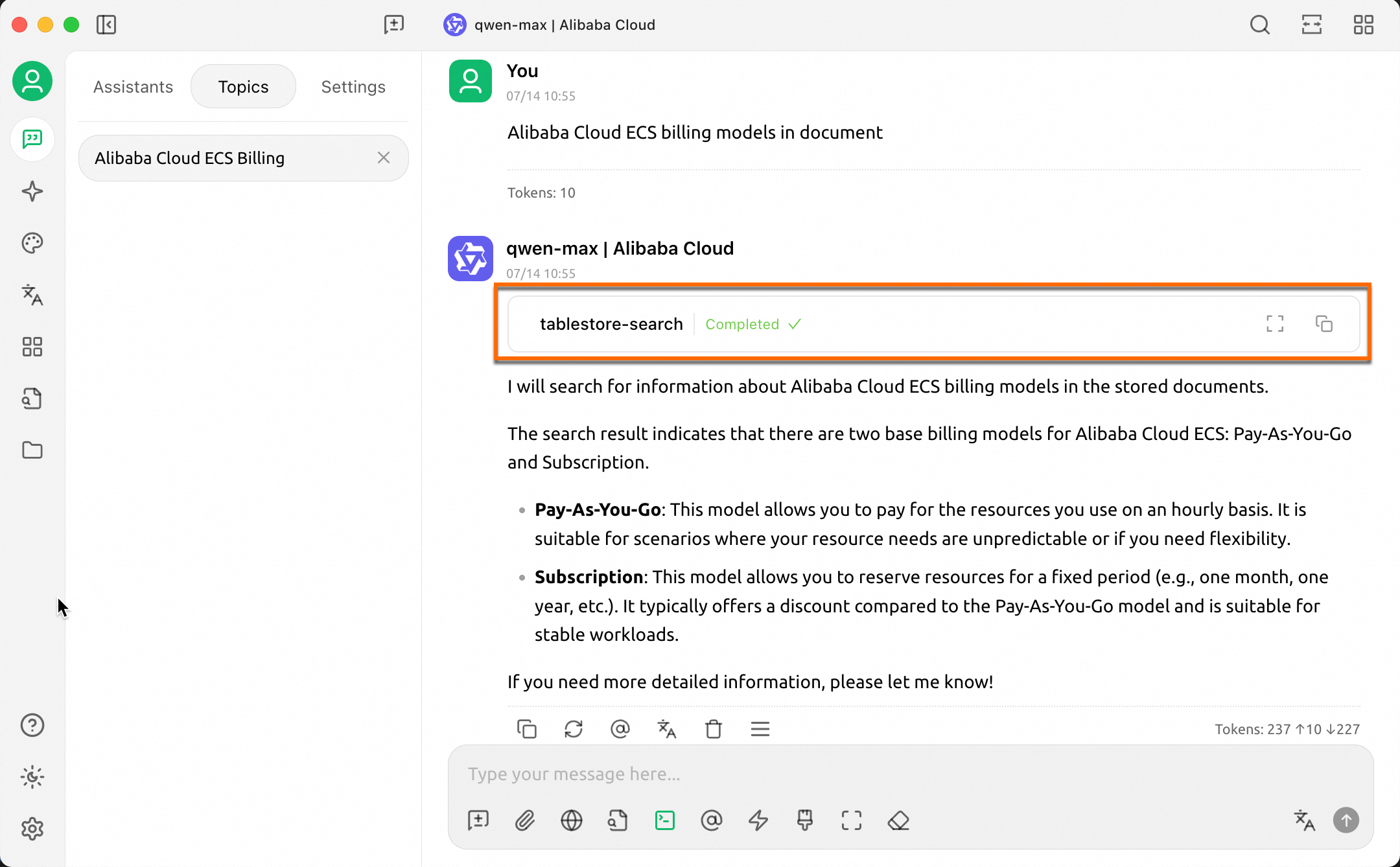Open the help documentation
The height and width of the screenshot is (867, 1400).
[32, 725]
